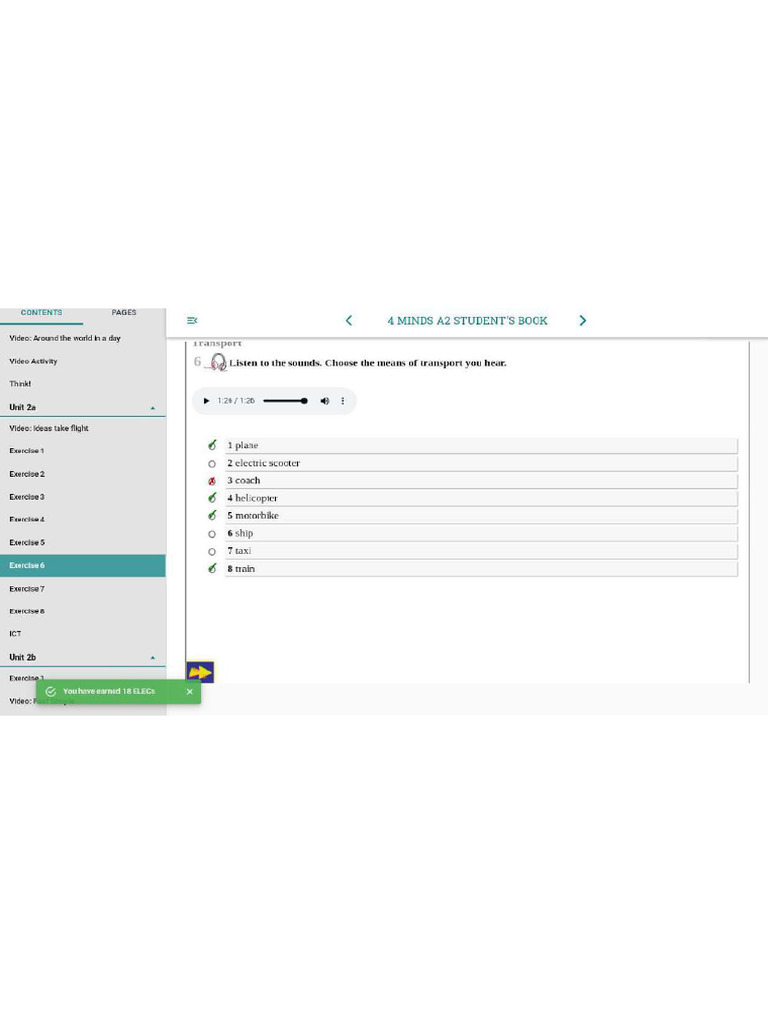Image resolution: width=768 pixels, height=1024 pixels.
Task: Mute the audio player volume
Action: 325,401
